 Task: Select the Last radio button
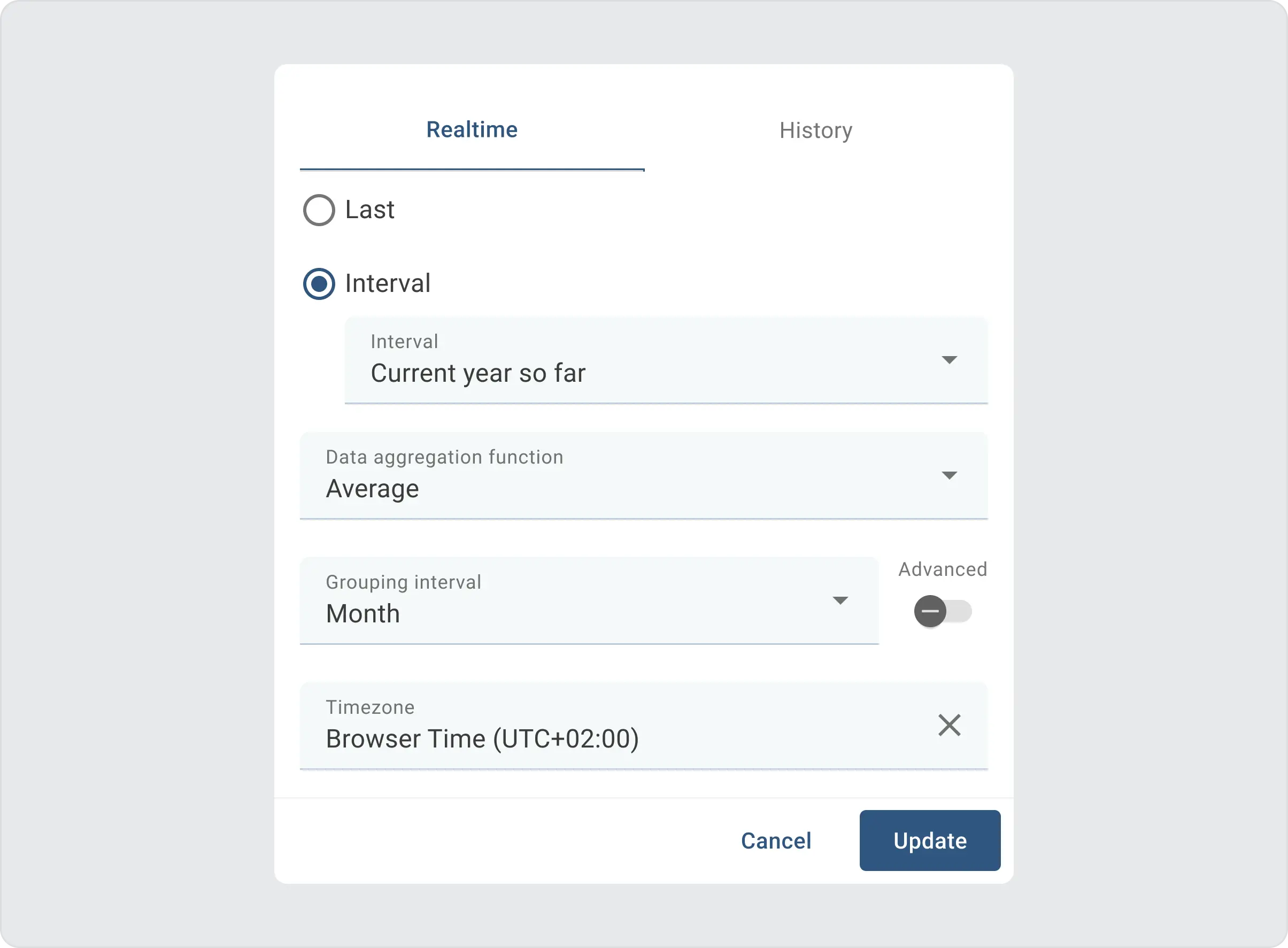(319, 210)
